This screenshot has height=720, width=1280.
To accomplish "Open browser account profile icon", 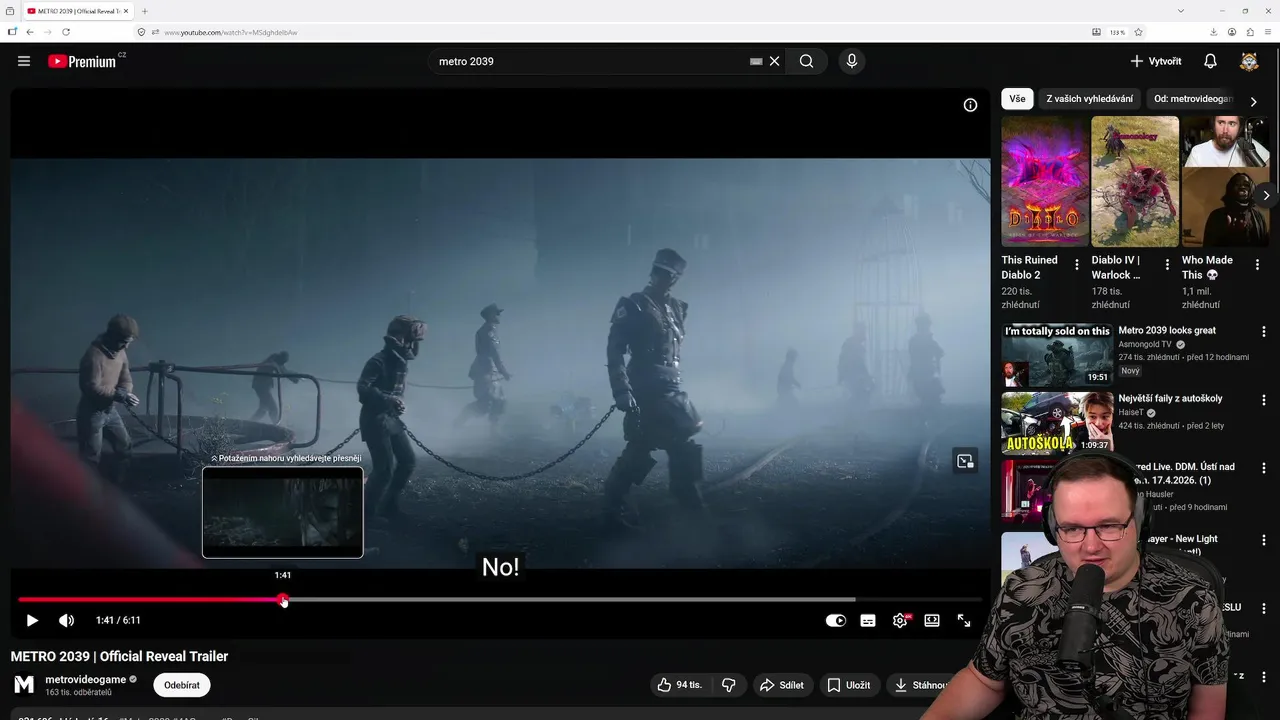I will coord(1232,32).
